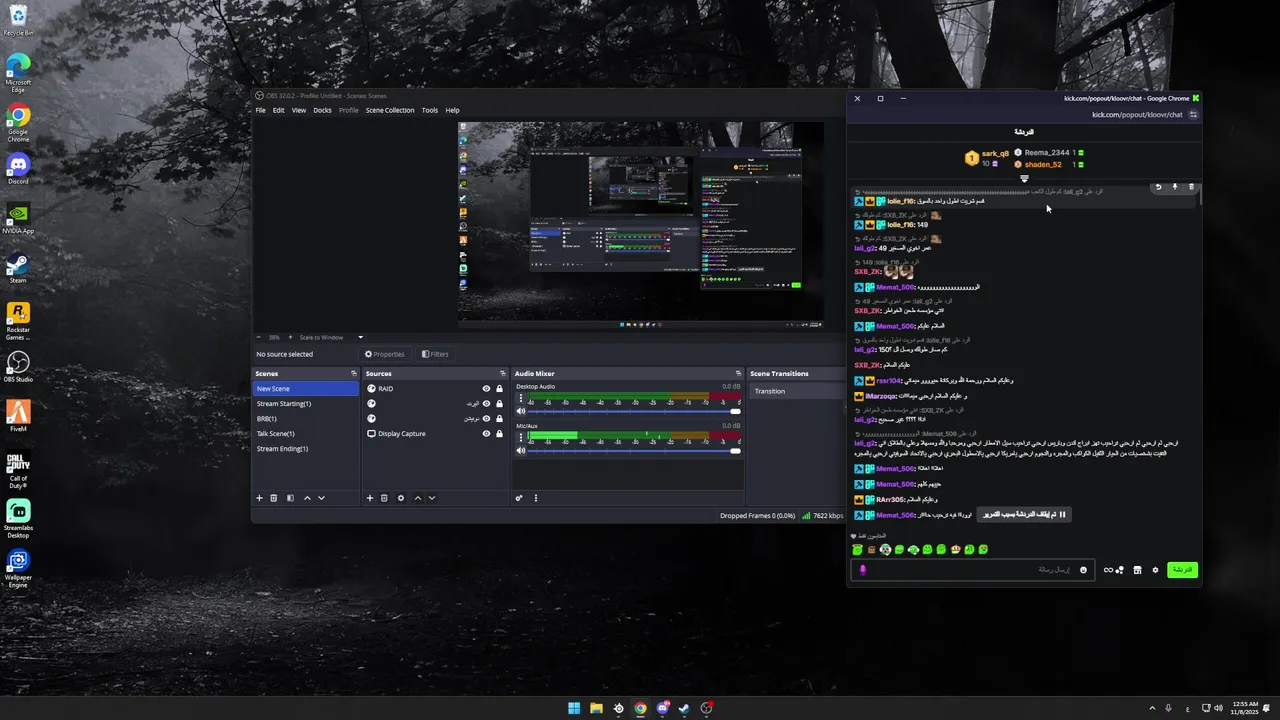This screenshot has width=1280, height=720.
Task: Select BRB(1) scene
Action: click(305, 419)
